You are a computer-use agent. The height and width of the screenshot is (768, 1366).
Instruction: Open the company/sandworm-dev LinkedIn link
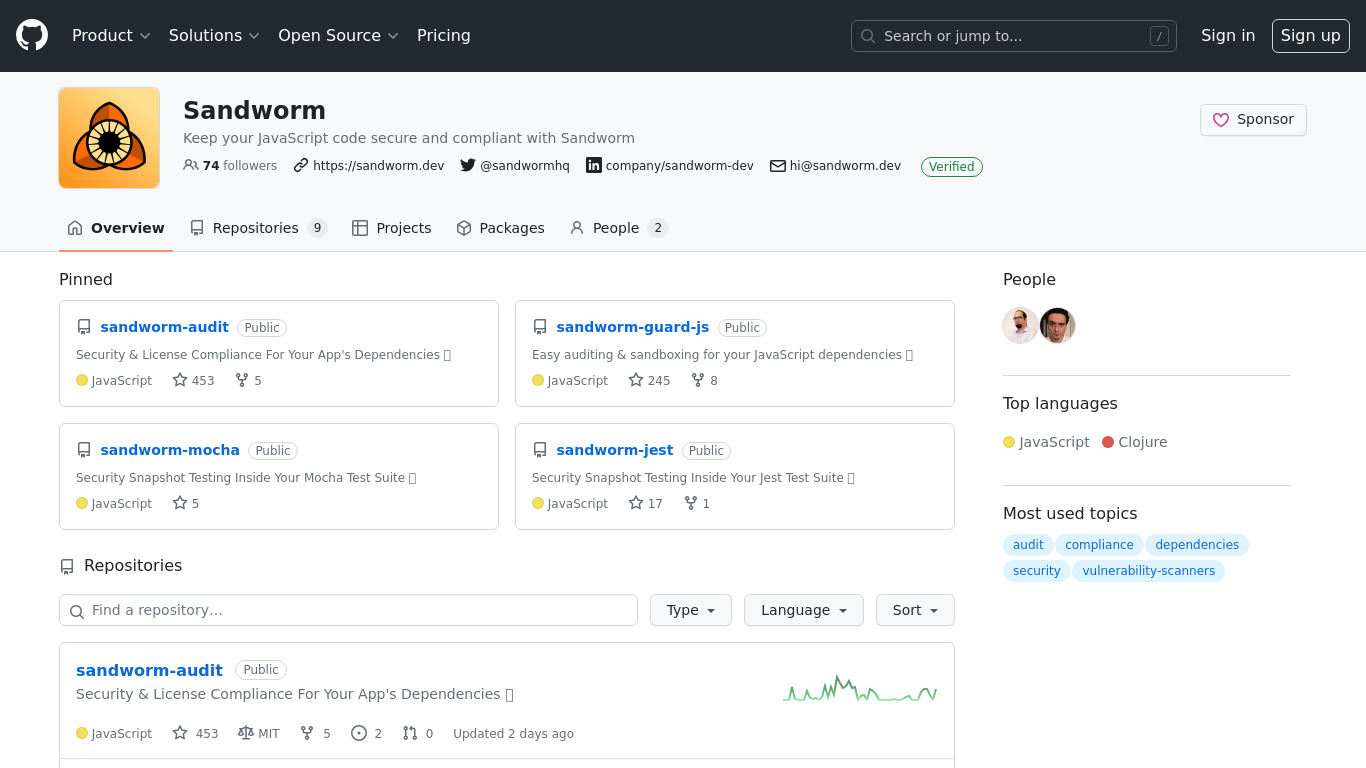(x=679, y=166)
